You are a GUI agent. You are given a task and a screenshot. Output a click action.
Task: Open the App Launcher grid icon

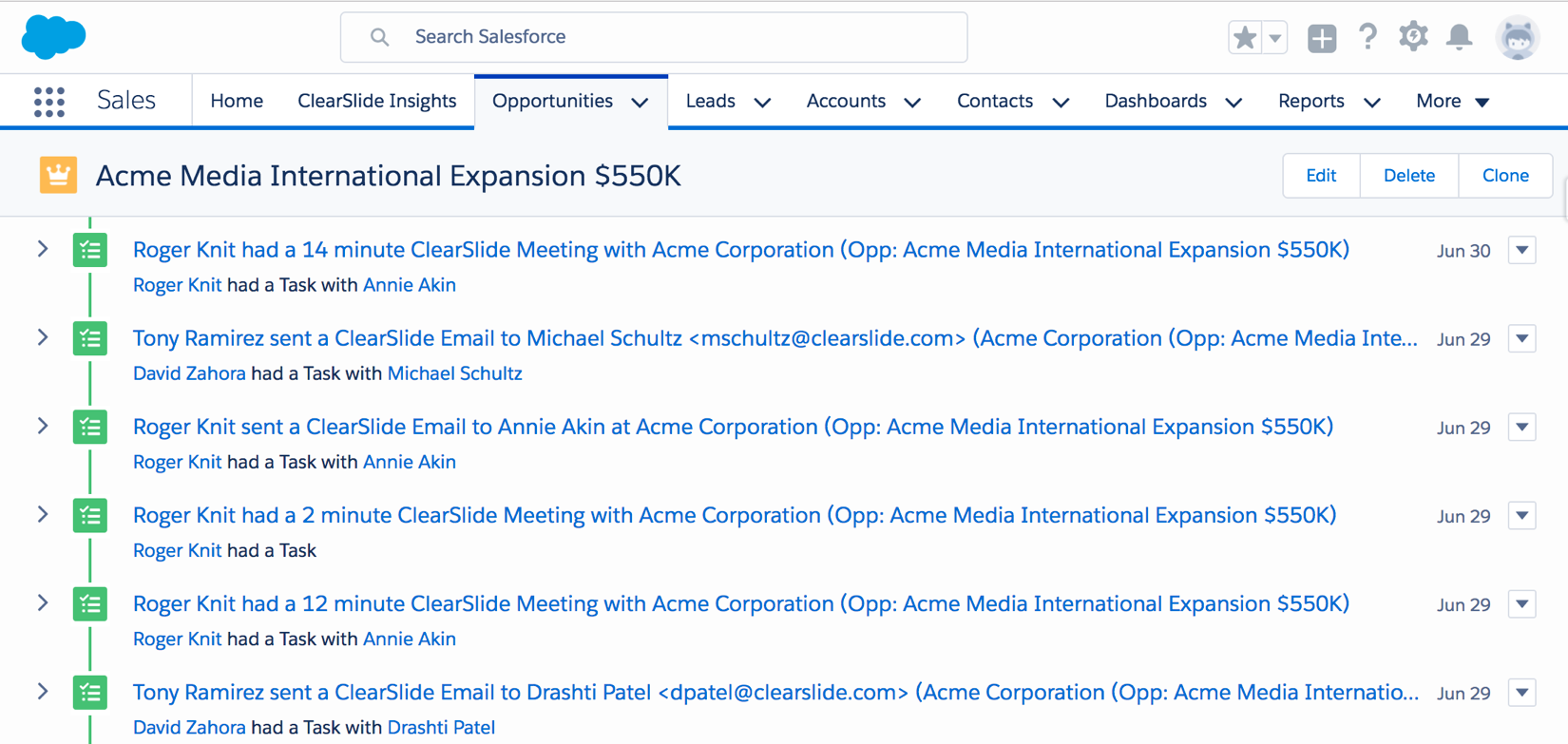[x=49, y=102]
